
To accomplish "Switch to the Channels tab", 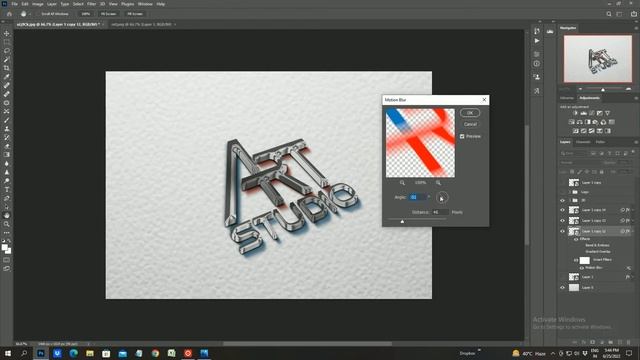I will (583, 142).
